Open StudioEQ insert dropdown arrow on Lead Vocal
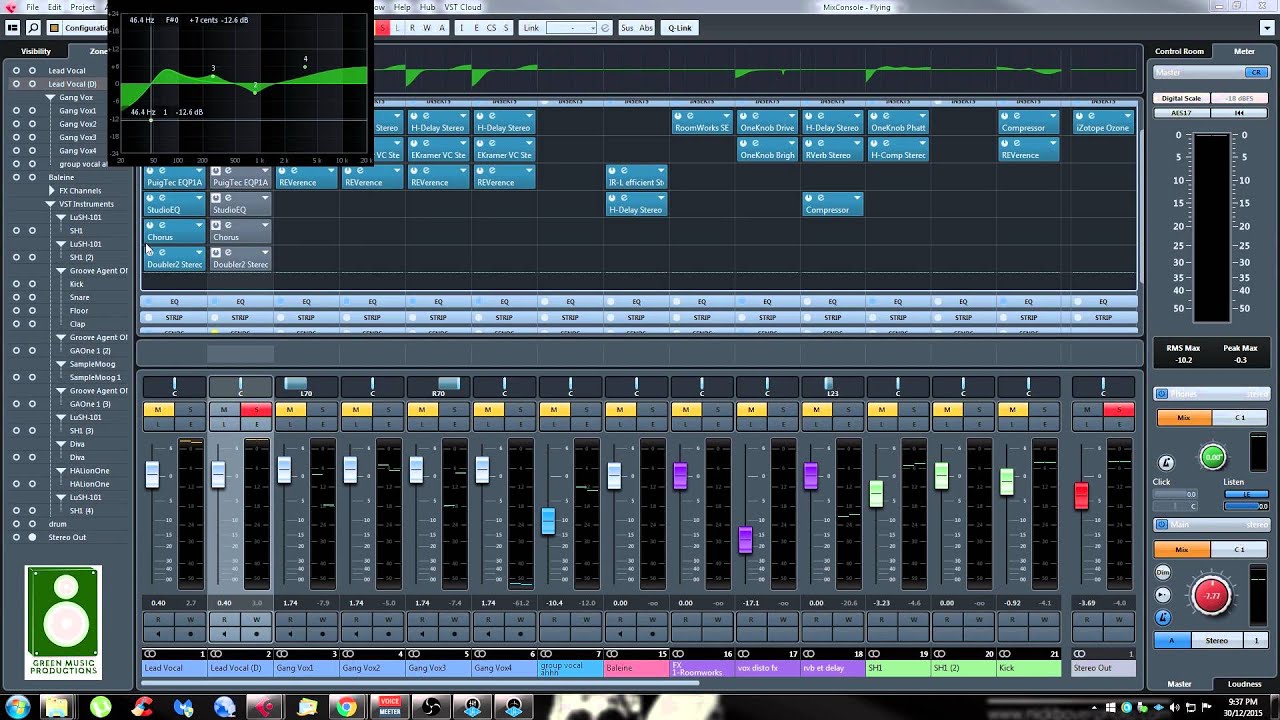The width and height of the screenshot is (1280, 720). click(199, 198)
